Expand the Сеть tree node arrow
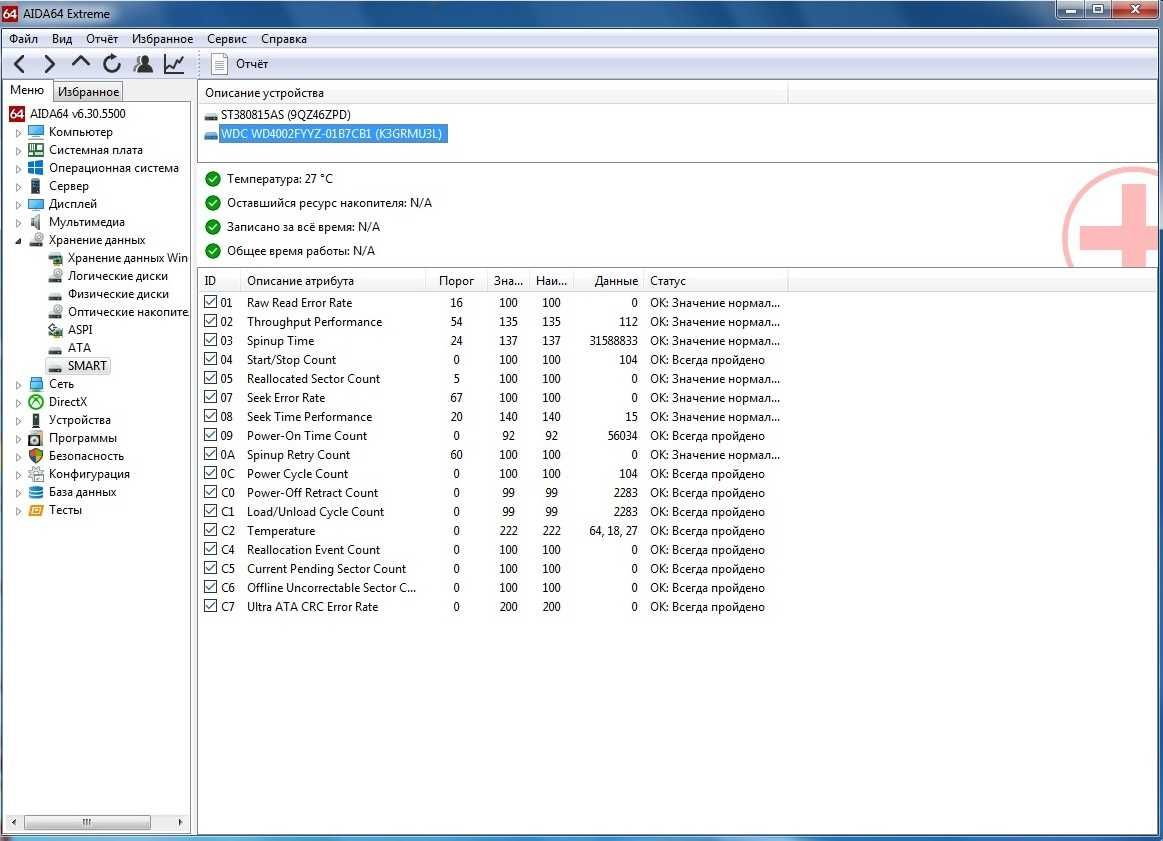This screenshot has width=1163, height=841. 19,385
